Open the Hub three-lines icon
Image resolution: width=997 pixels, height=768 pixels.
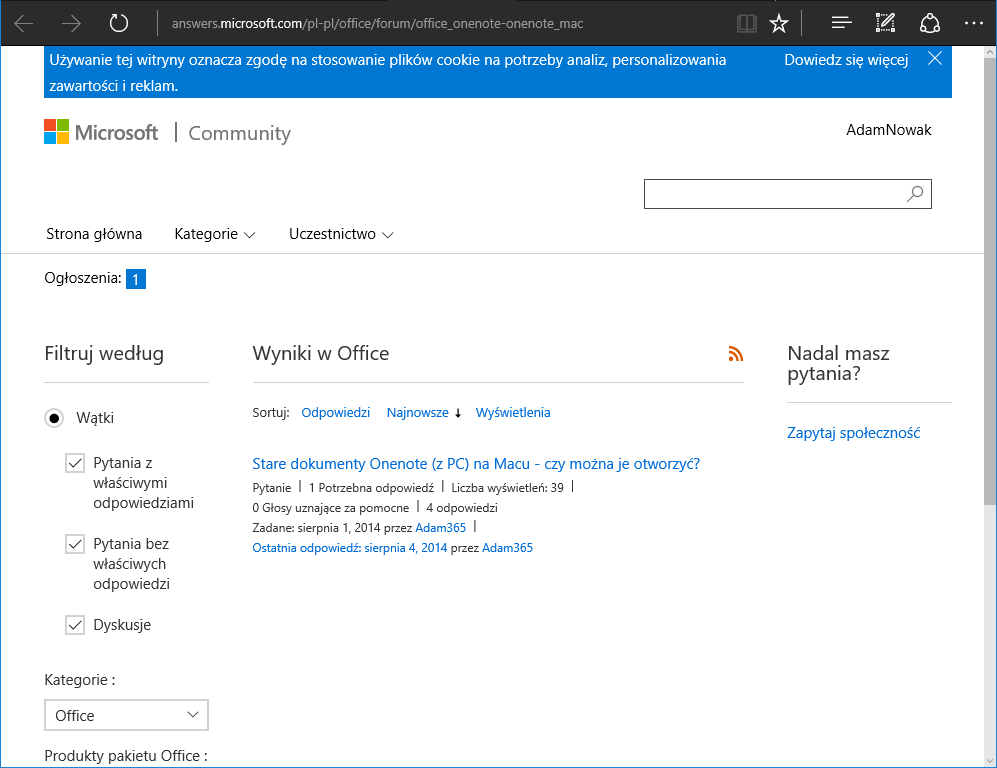pos(841,24)
